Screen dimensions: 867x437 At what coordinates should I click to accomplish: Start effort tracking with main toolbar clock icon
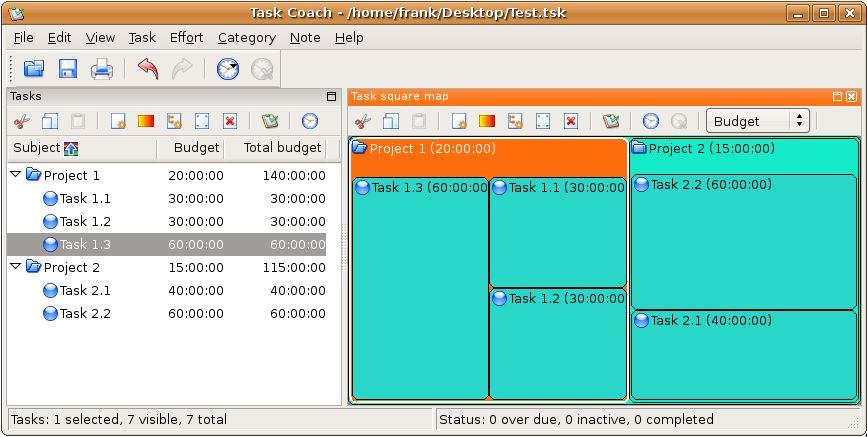[x=228, y=69]
